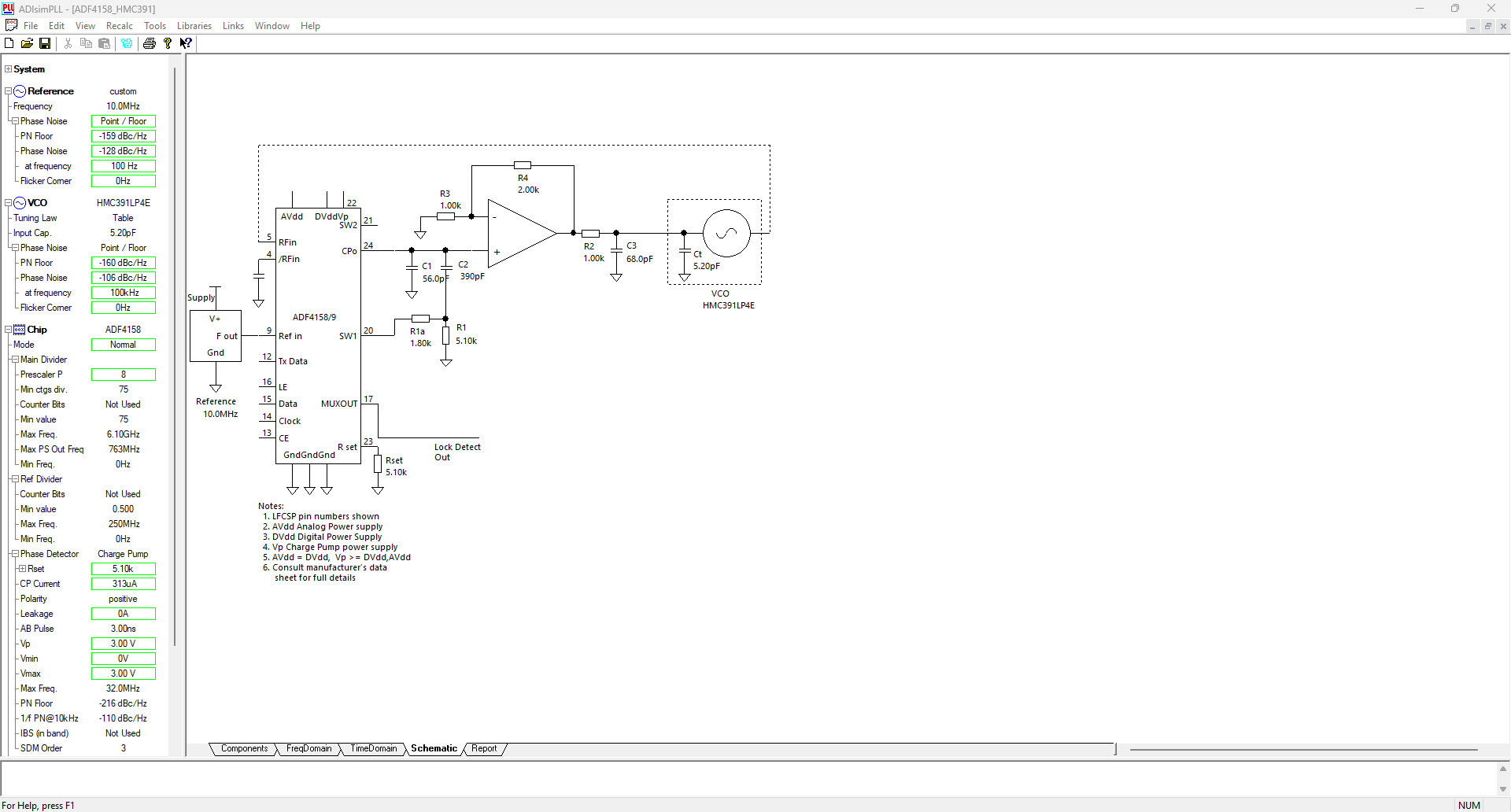1511x812 pixels.
Task: Switch to the TimeDomain tab
Action: coord(373,749)
